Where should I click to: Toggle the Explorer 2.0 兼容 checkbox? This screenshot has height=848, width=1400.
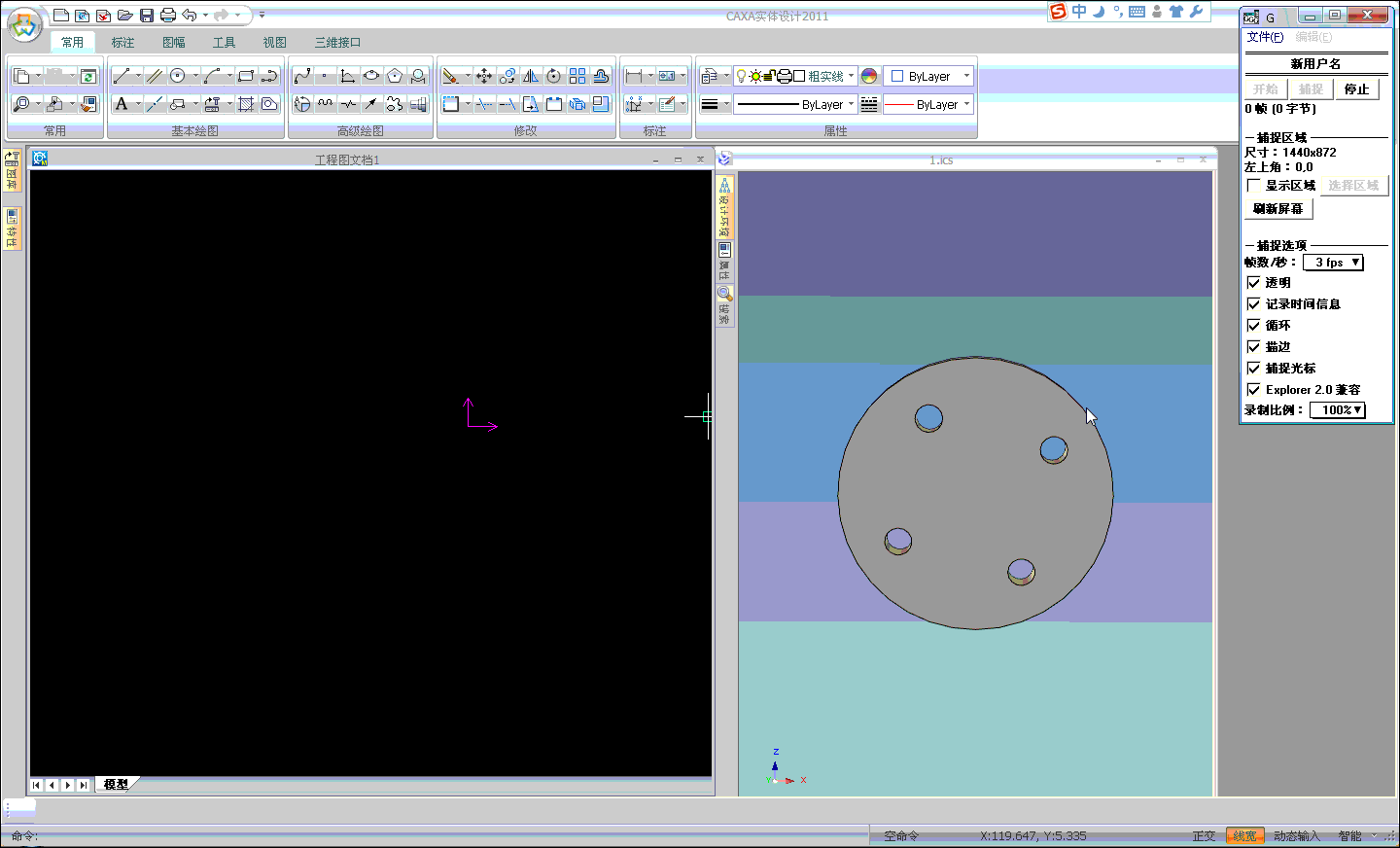[1254, 390]
